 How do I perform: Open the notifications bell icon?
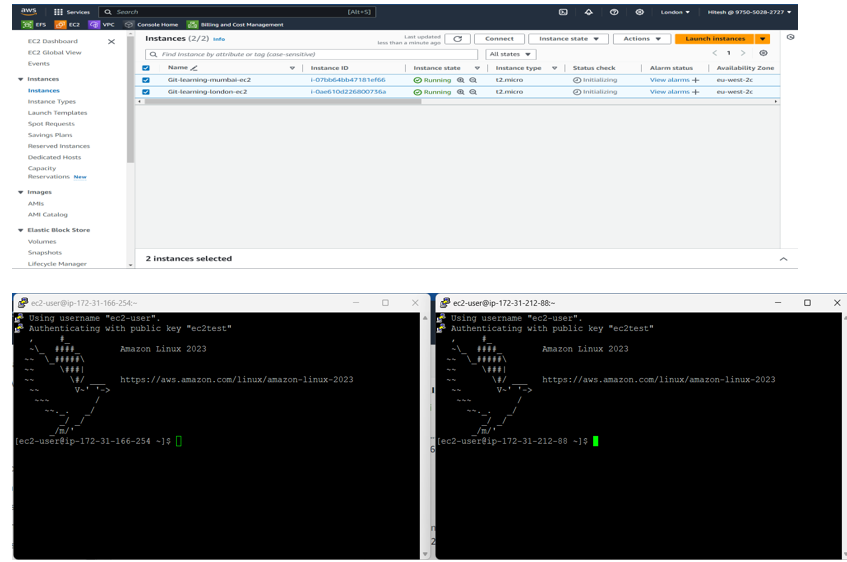click(x=588, y=12)
